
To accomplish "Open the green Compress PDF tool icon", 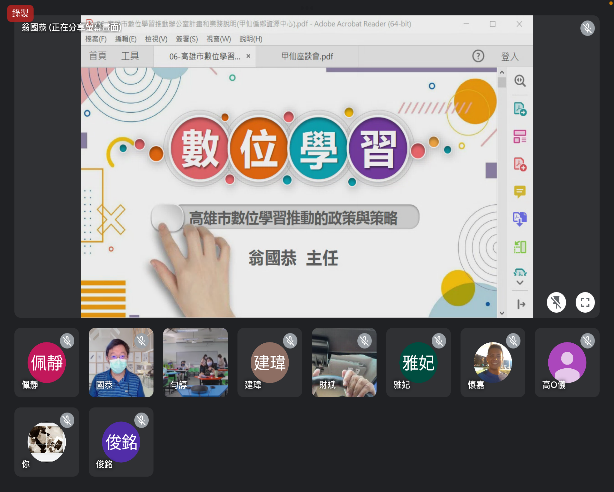I will pyautogui.click(x=520, y=247).
